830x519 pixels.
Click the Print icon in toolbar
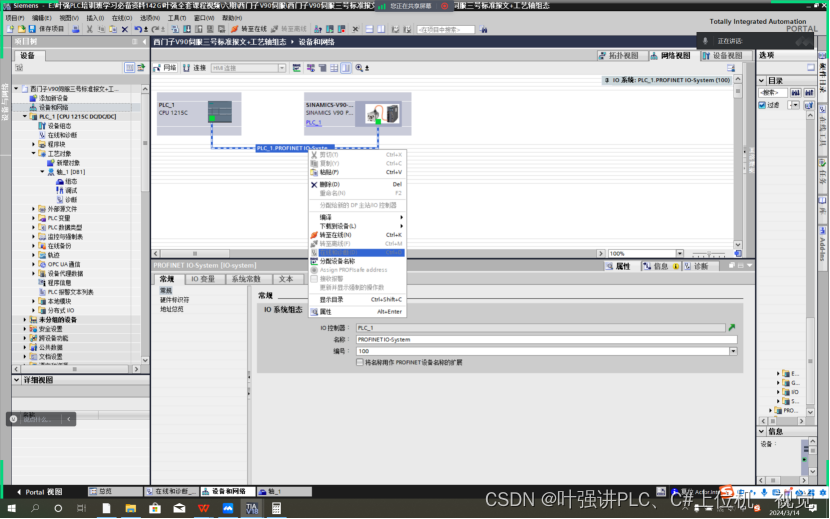coord(76,29)
